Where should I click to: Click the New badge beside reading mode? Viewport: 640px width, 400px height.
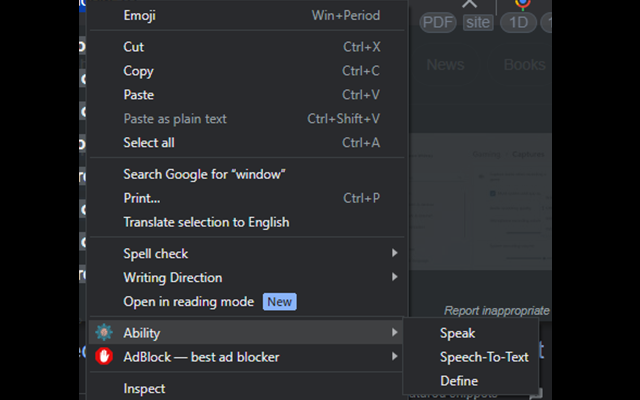(x=280, y=302)
